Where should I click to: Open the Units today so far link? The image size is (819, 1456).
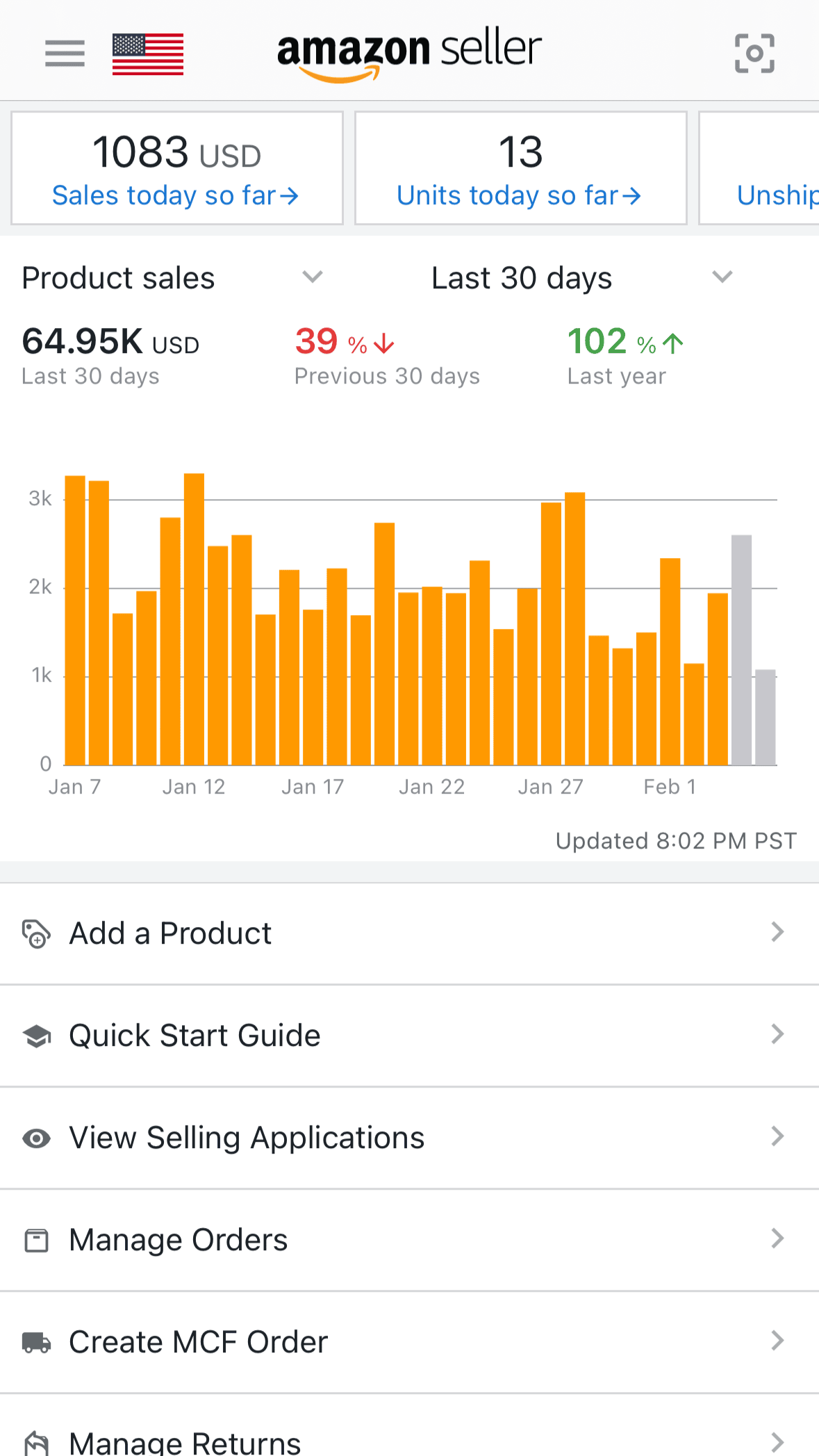(519, 196)
